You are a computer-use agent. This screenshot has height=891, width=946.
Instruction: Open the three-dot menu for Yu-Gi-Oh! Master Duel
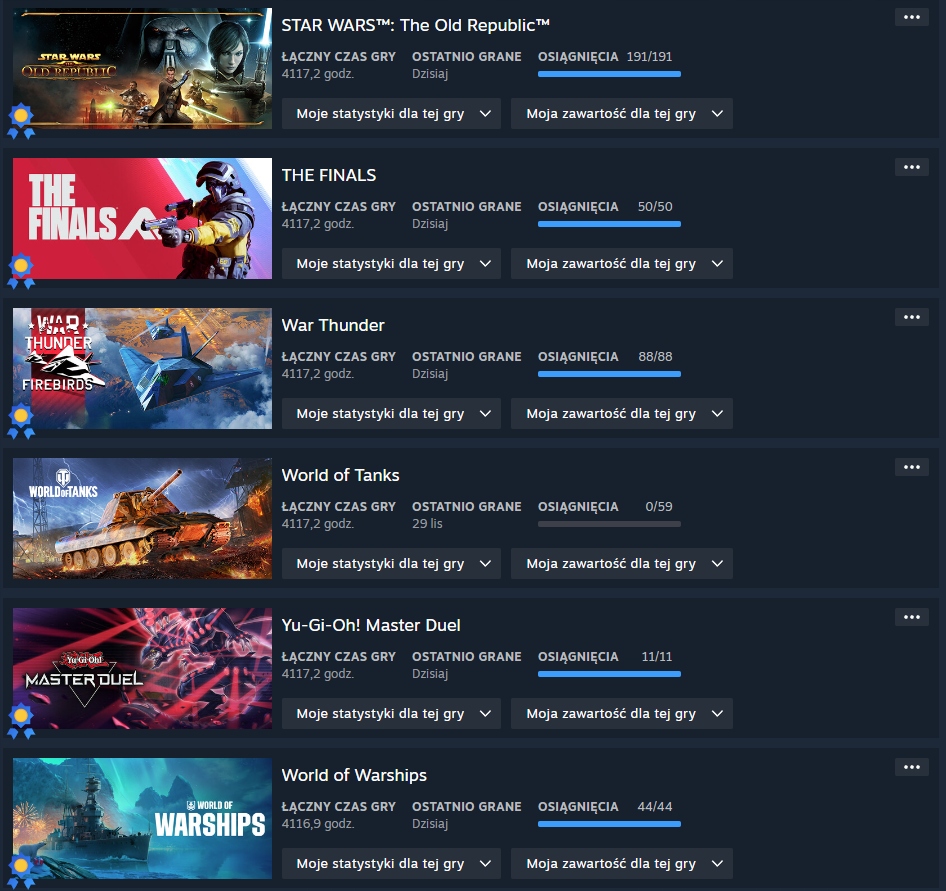click(x=912, y=617)
